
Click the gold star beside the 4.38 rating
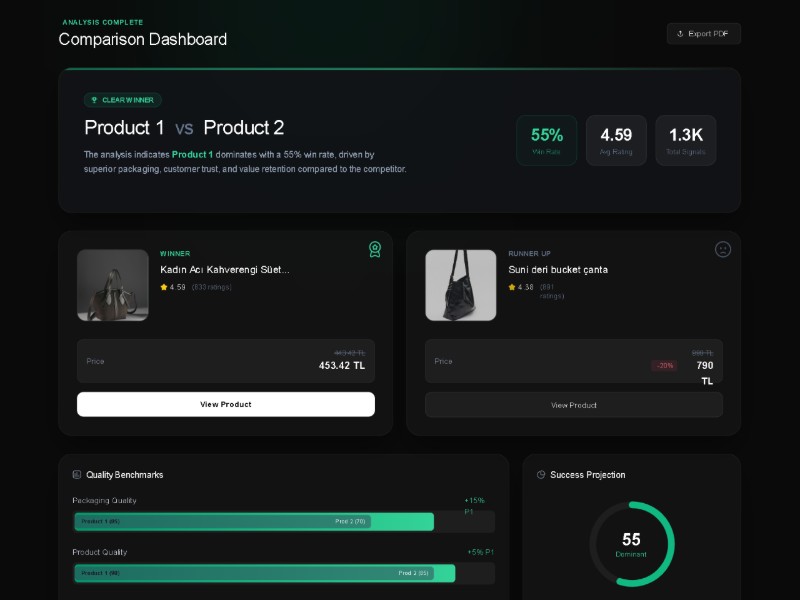pyautogui.click(x=512, y=287)
